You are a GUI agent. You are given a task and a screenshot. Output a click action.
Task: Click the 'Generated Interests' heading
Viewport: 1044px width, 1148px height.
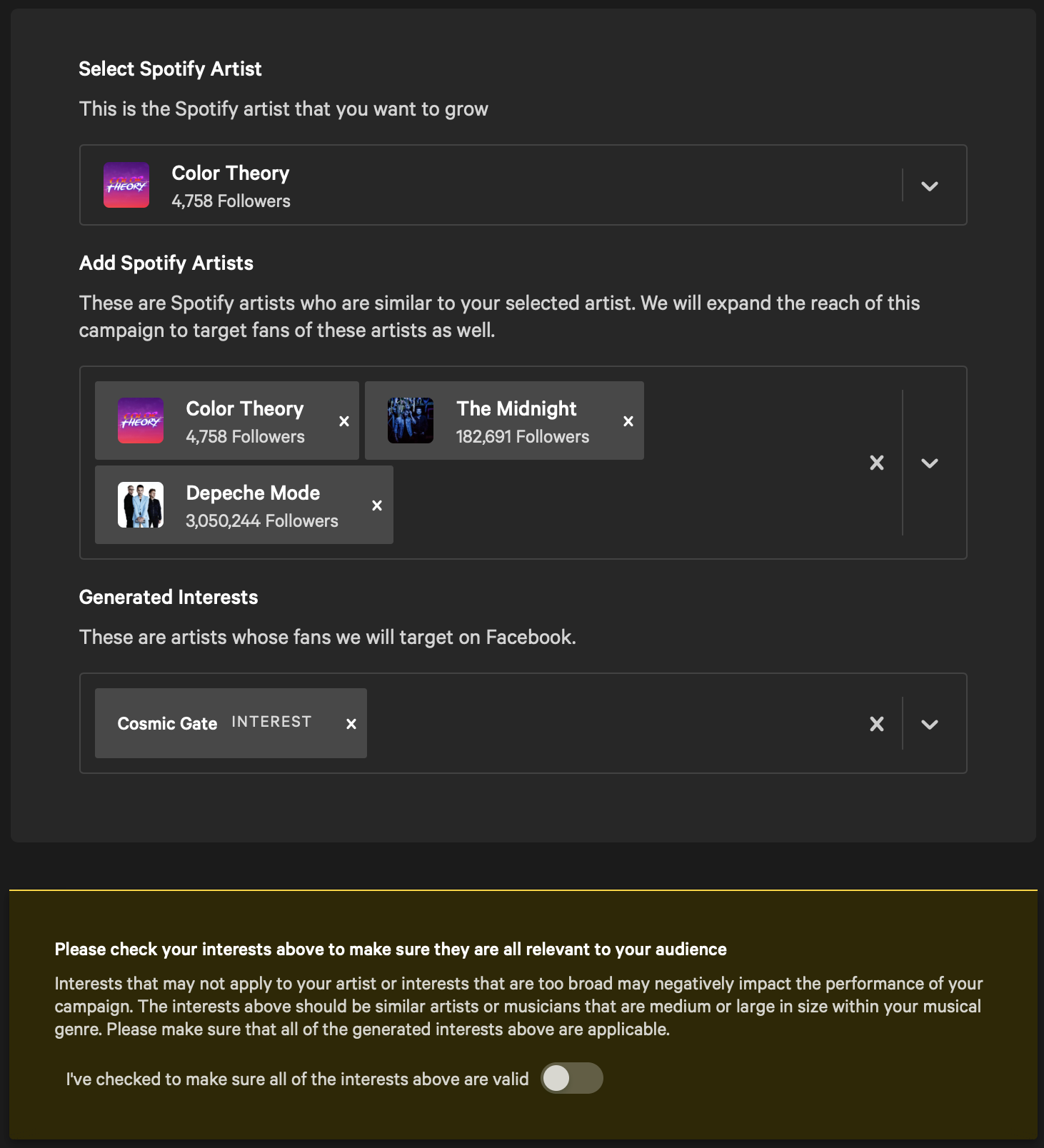point(169,597)
